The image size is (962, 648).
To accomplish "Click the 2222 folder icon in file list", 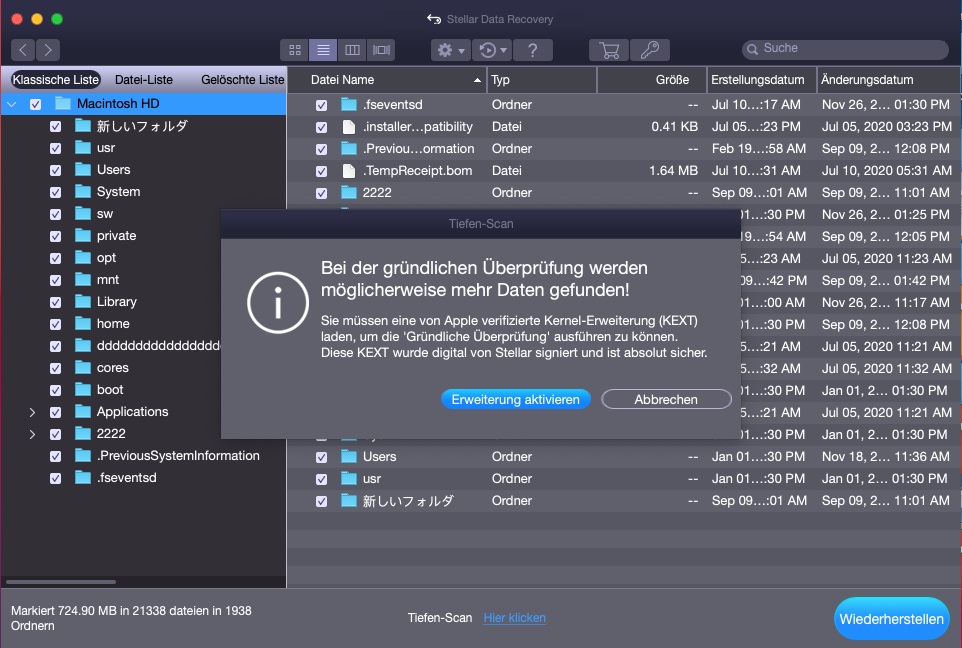I will [348, 193].
